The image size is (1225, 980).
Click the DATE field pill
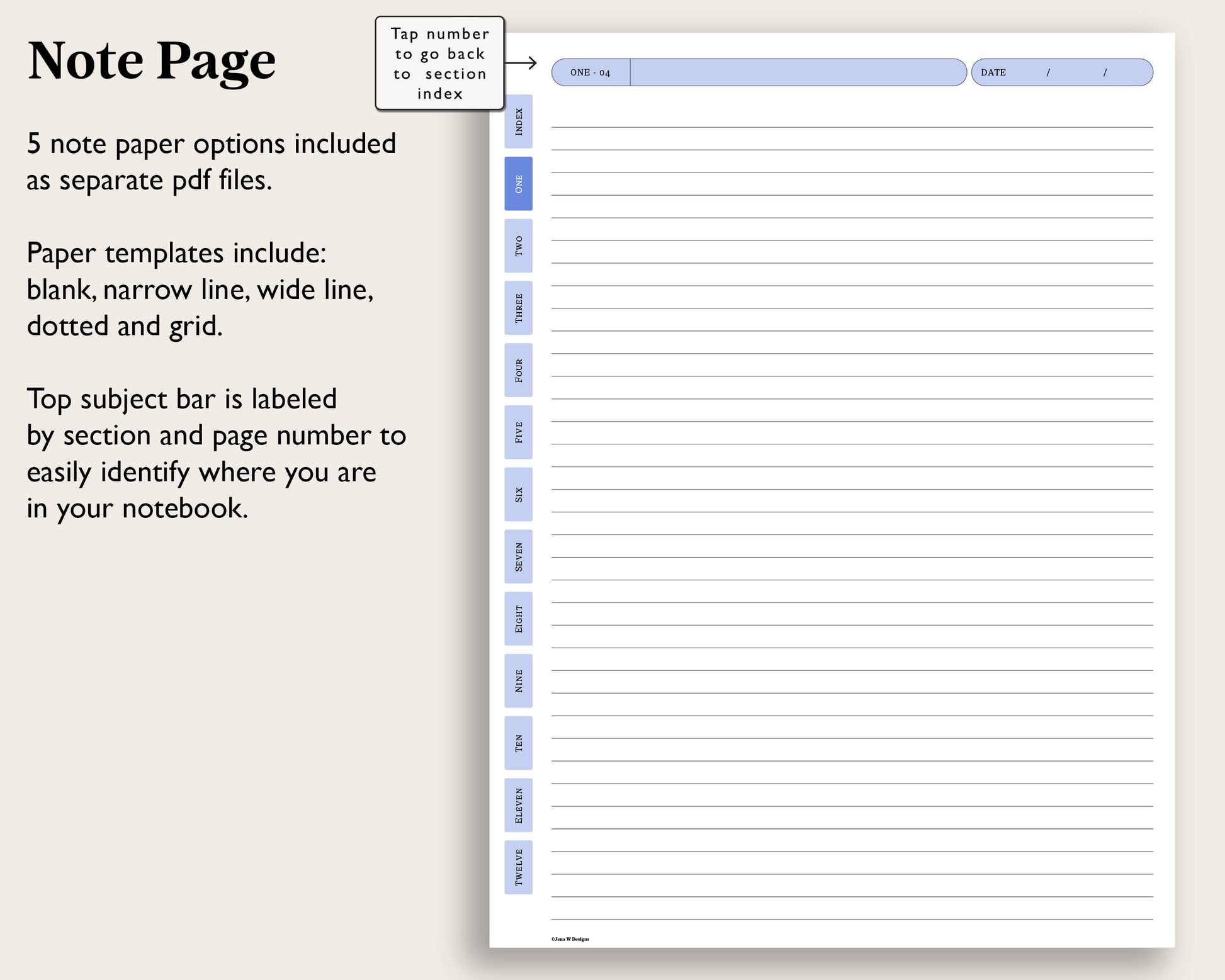tap(1061, 72)
